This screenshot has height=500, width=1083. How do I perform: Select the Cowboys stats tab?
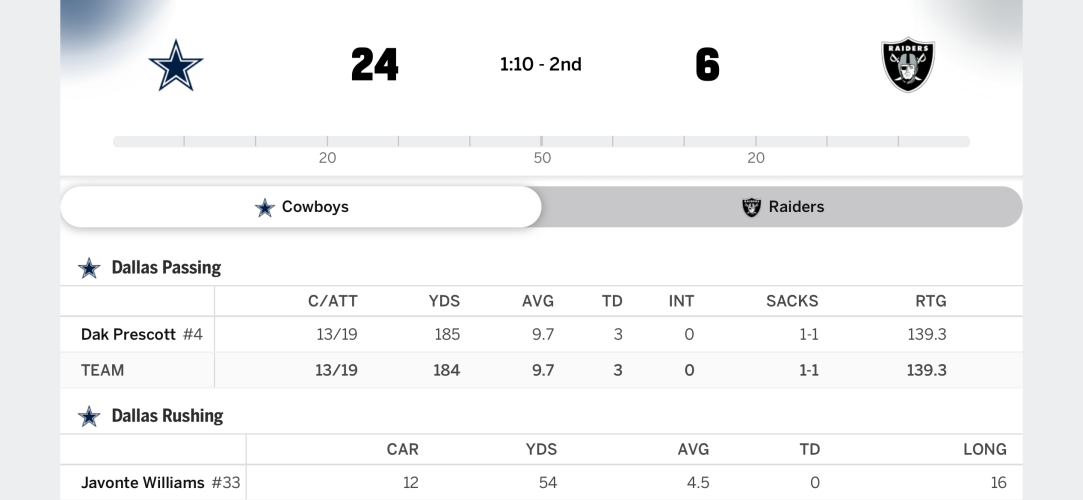tap(301, 207)
